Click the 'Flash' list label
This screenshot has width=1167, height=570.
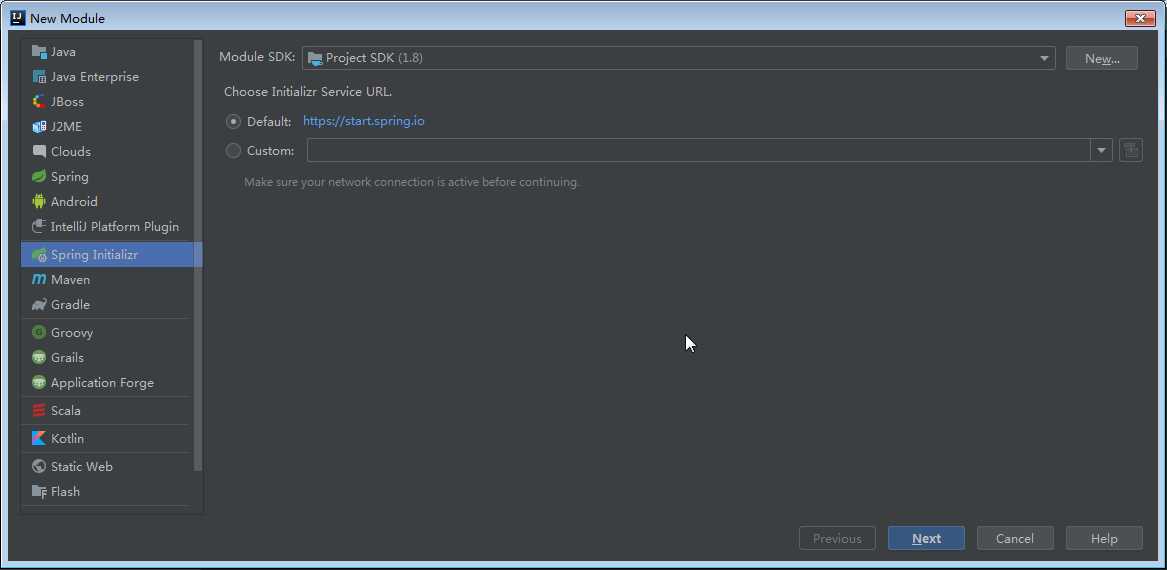pos(65,491)
